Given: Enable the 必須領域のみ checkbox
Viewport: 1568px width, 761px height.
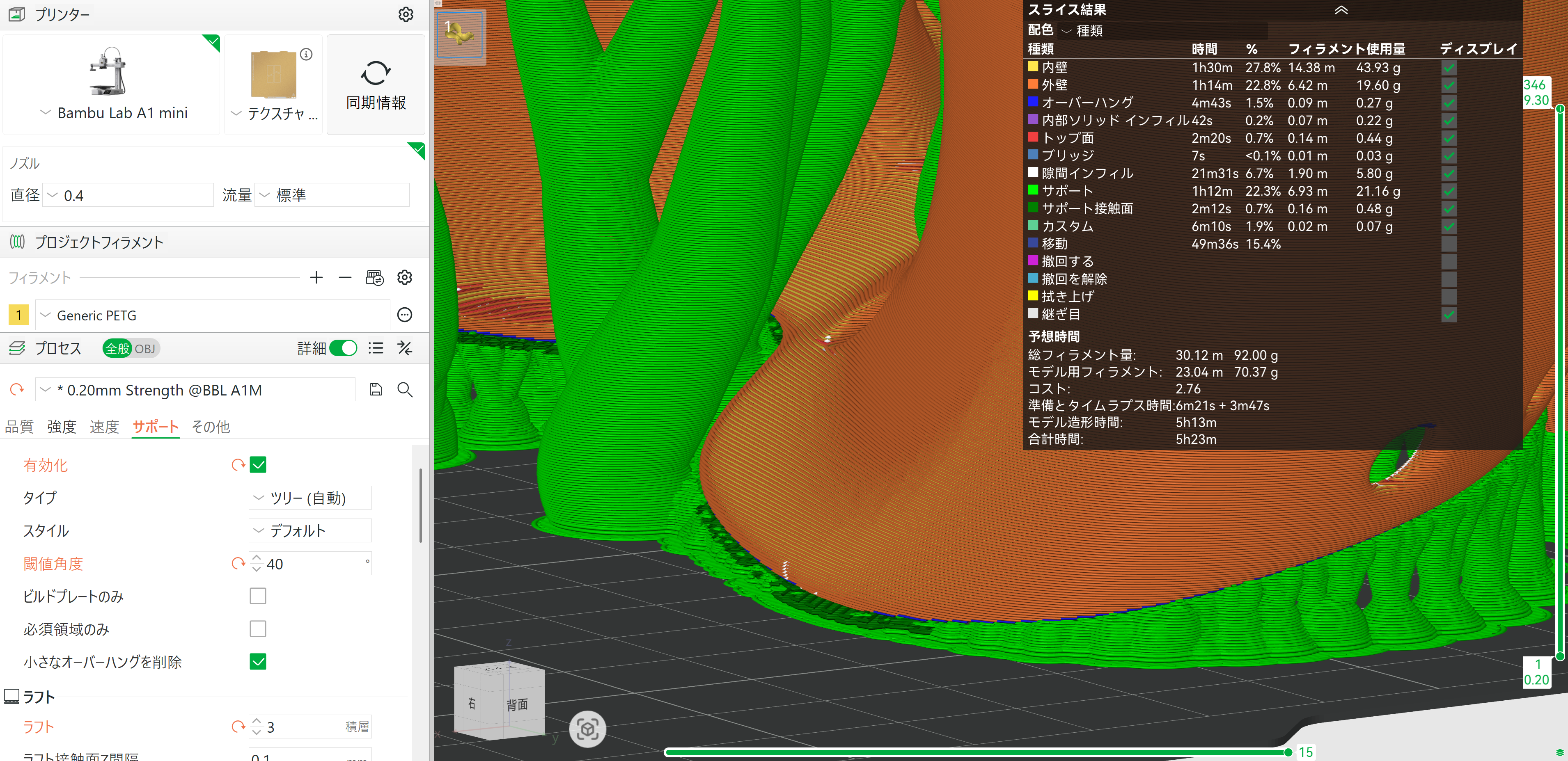Looking at the screenshot, I should pyautogui.click(x=258, y=629).
